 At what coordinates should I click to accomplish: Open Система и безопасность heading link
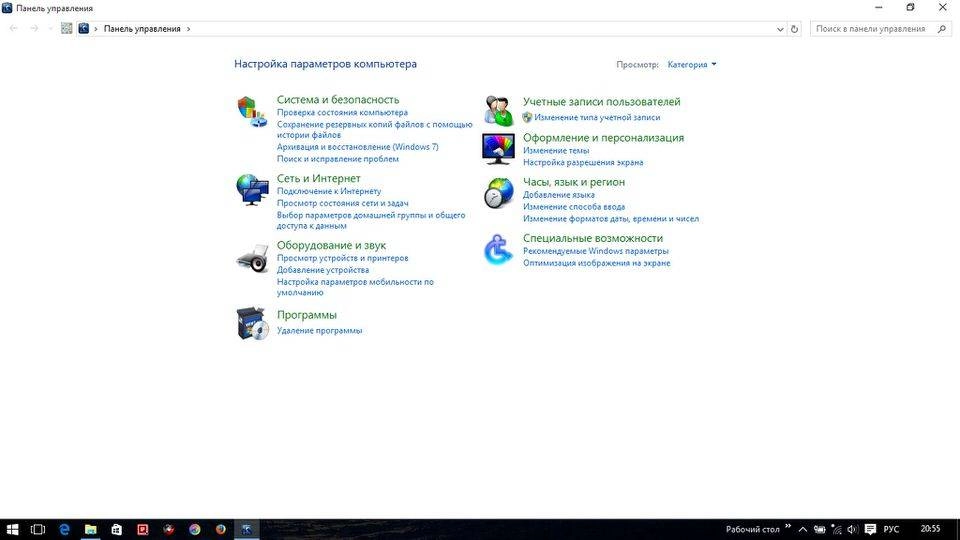coord(338,100)
